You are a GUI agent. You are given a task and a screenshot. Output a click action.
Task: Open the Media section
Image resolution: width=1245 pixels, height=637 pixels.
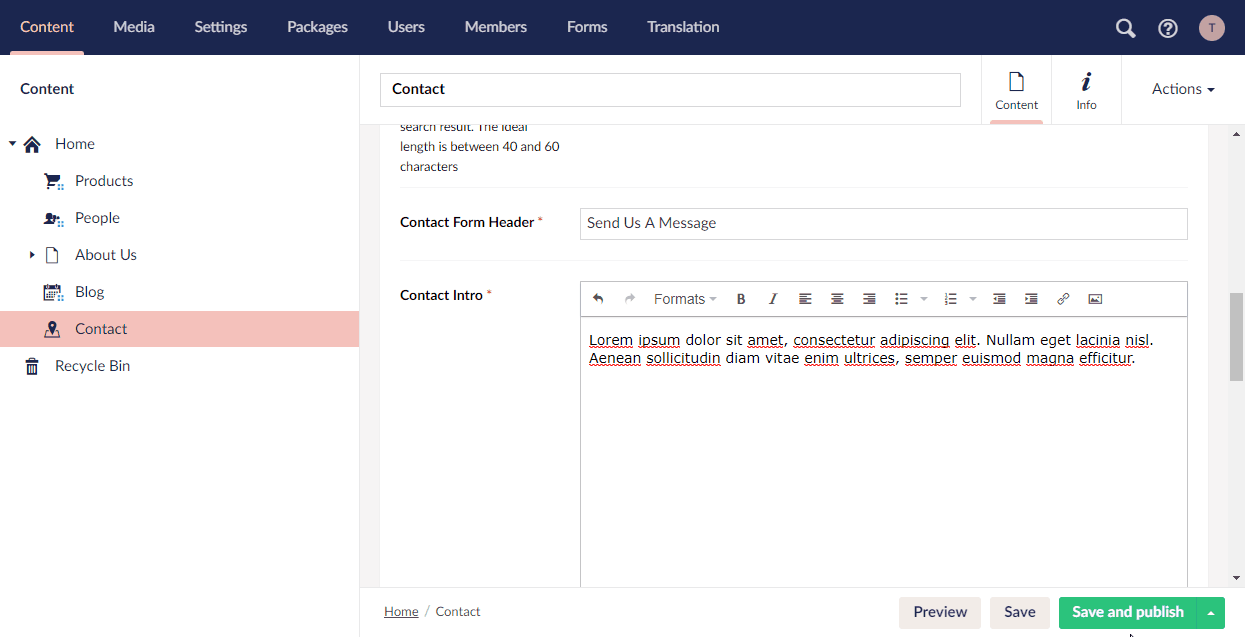134,27
